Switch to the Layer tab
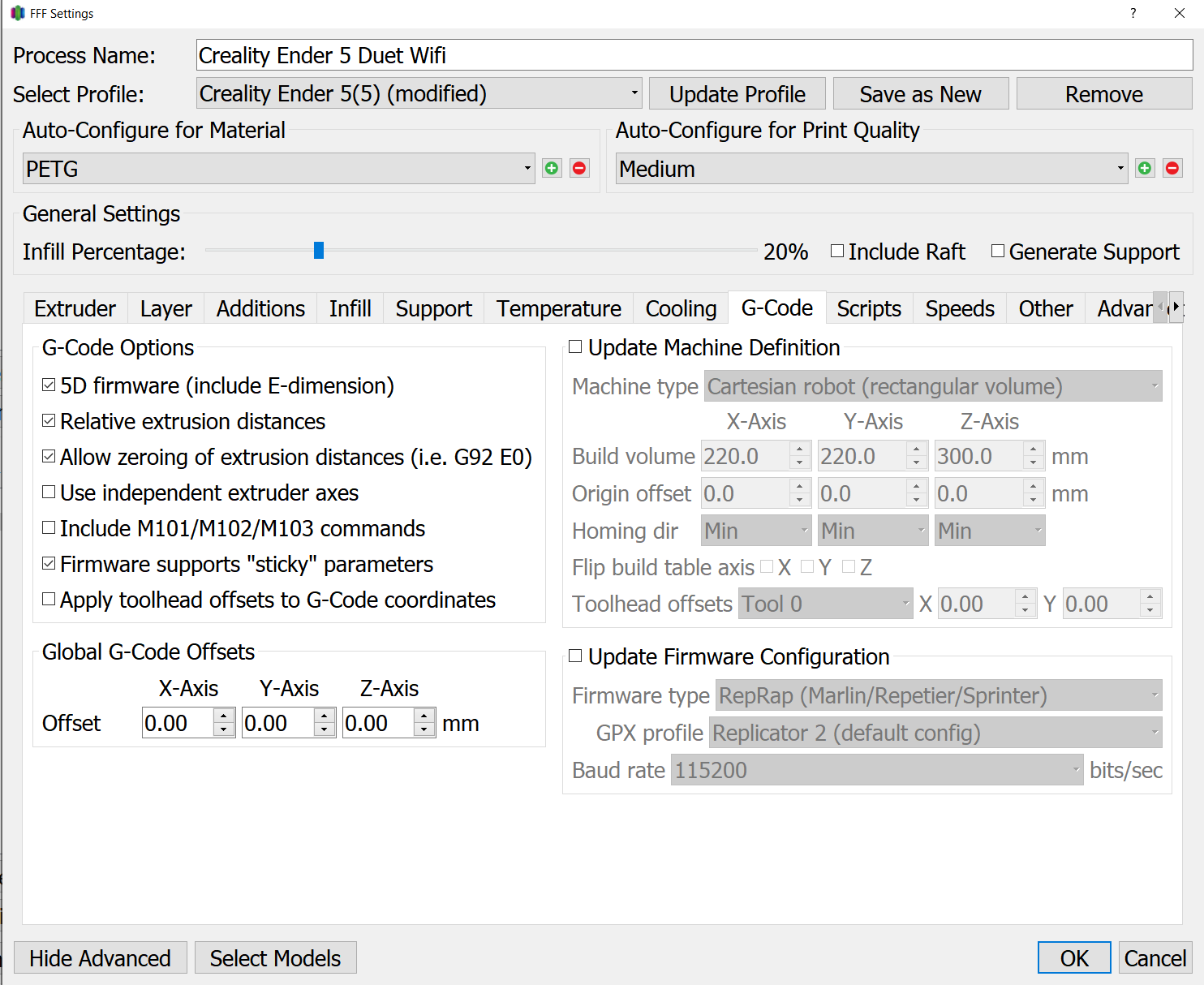 click(166, 308)
